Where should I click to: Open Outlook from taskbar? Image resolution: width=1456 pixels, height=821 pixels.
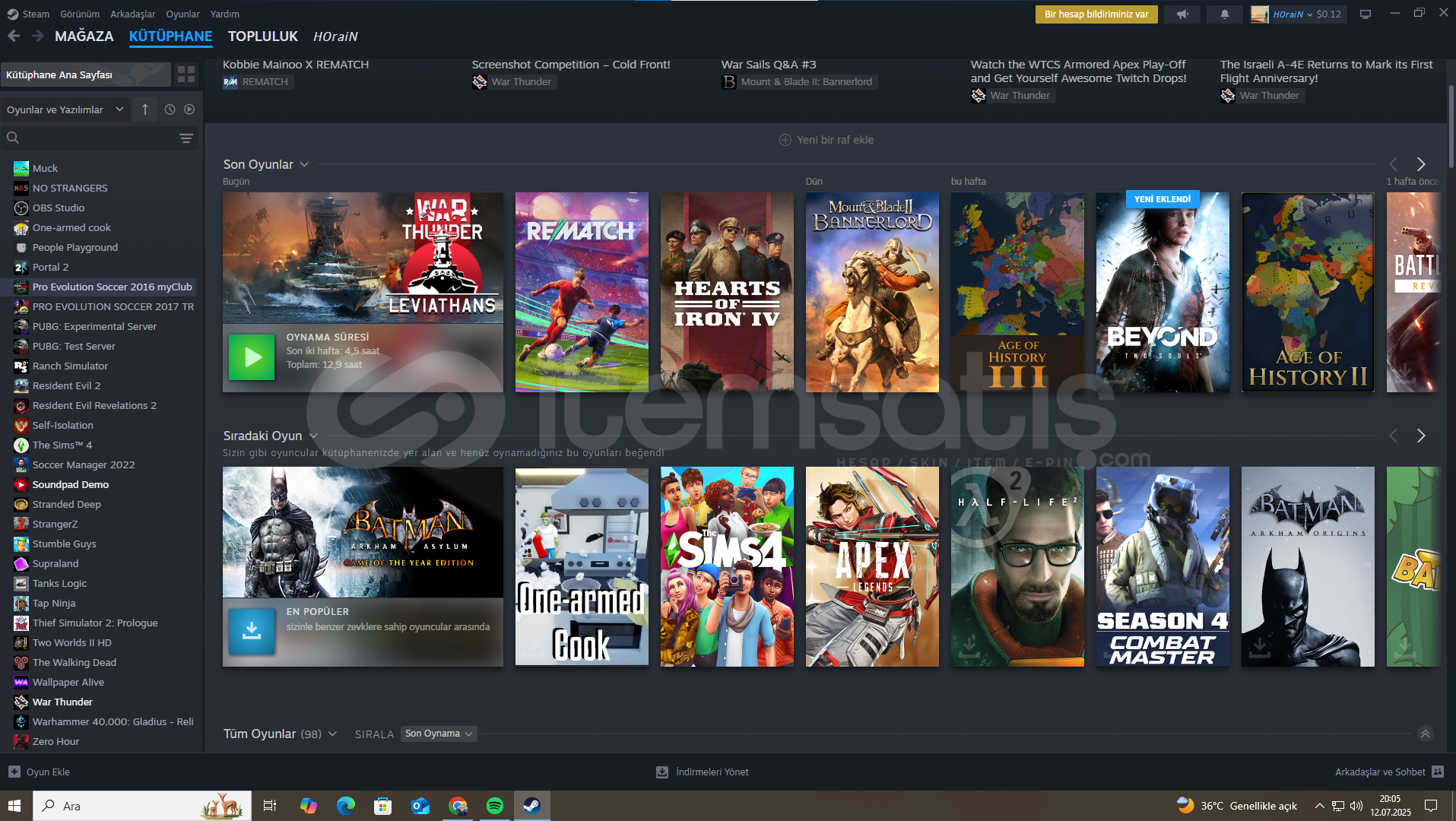(420, 806)
